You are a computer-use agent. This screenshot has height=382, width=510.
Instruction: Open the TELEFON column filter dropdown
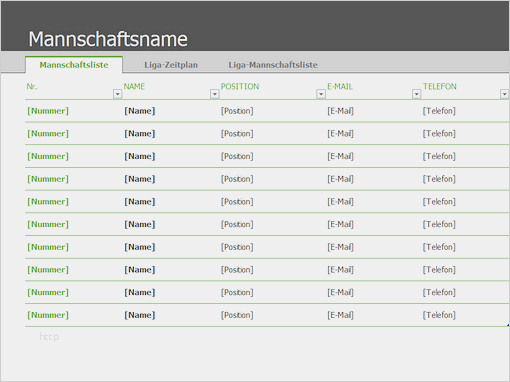click(x=504, y=94)
